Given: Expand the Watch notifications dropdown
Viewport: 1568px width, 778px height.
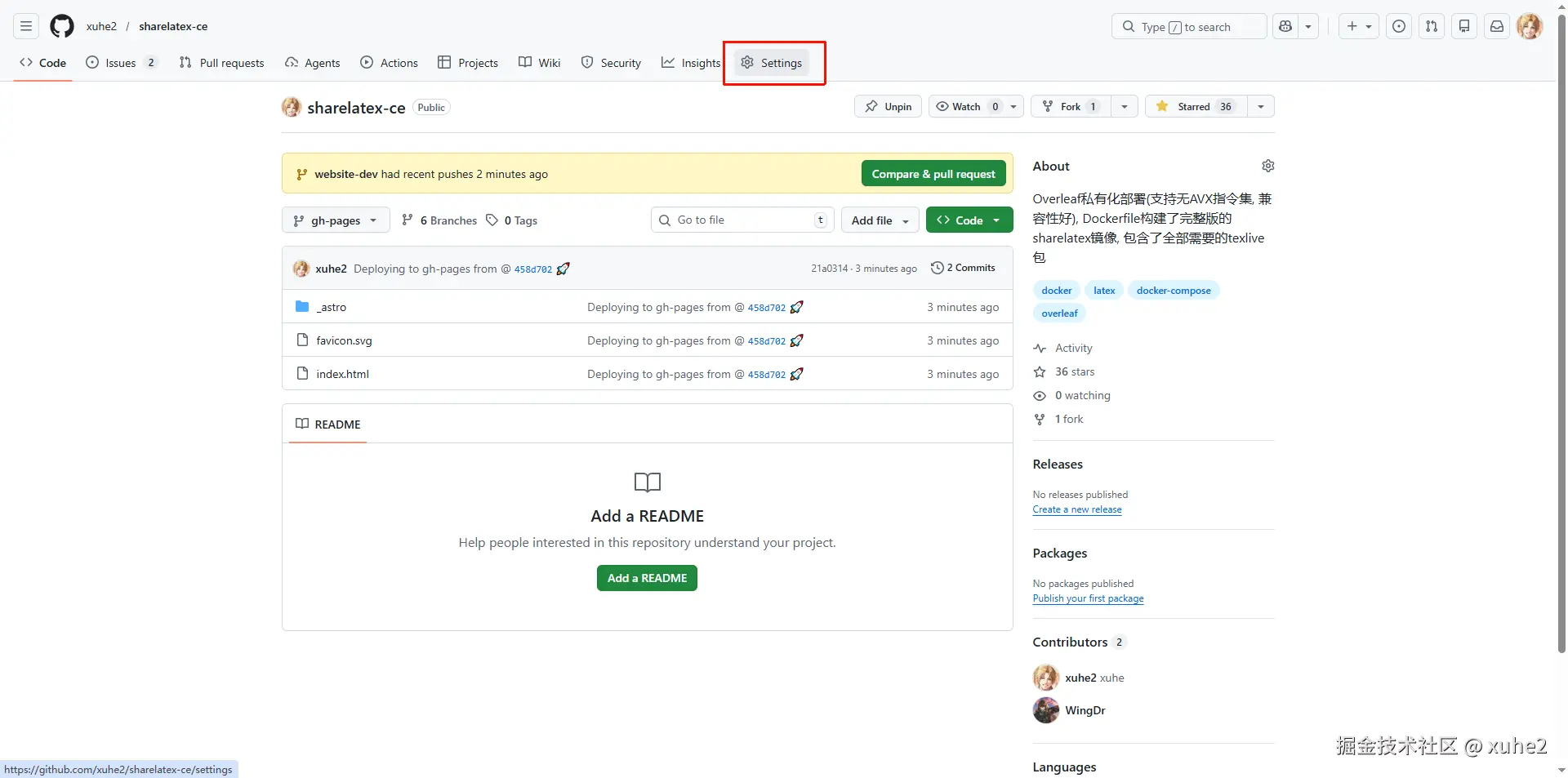Looking at the screenshot, I should click(1013, 107).
